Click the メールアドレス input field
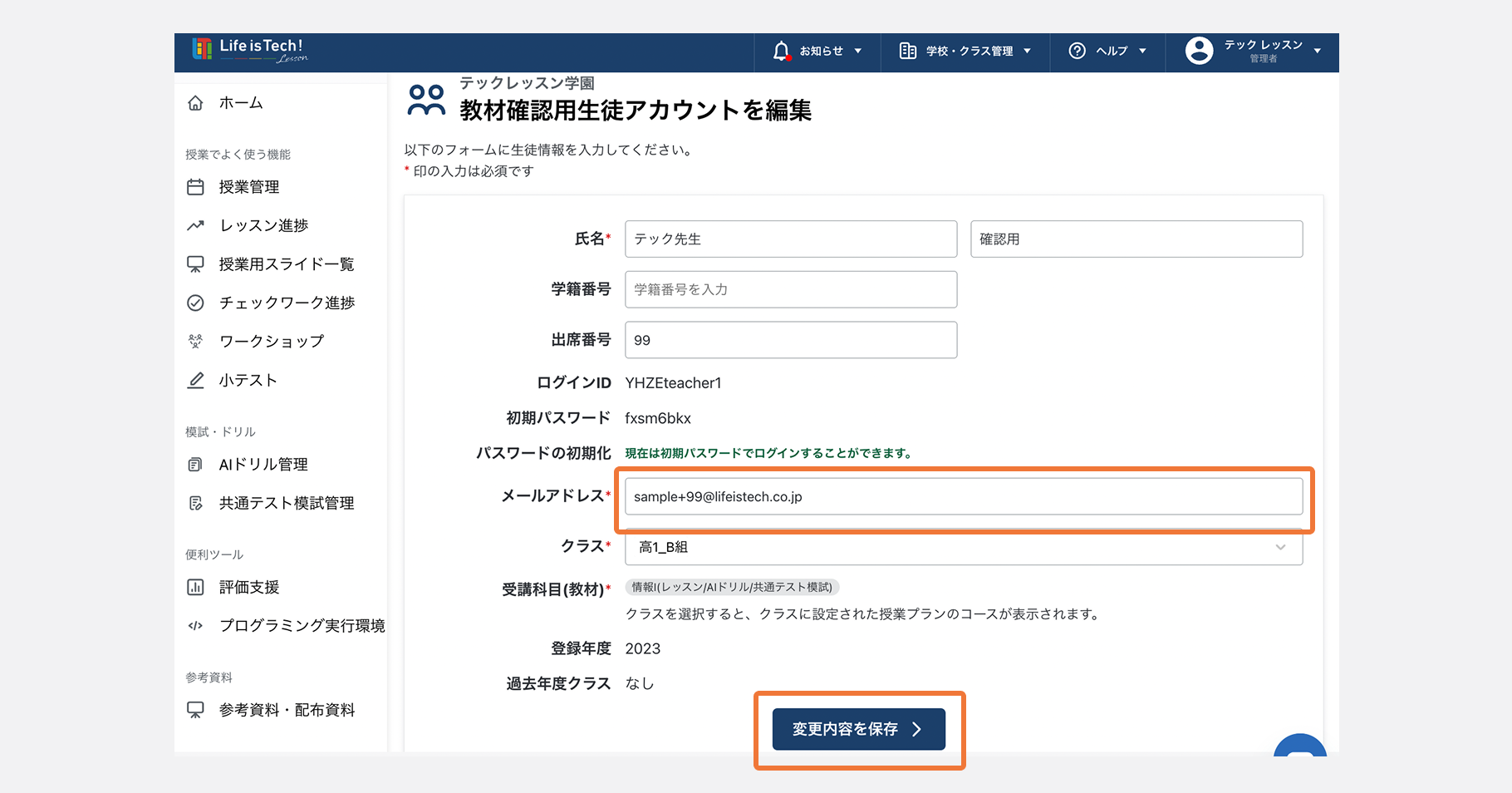 tap(964, 496)
